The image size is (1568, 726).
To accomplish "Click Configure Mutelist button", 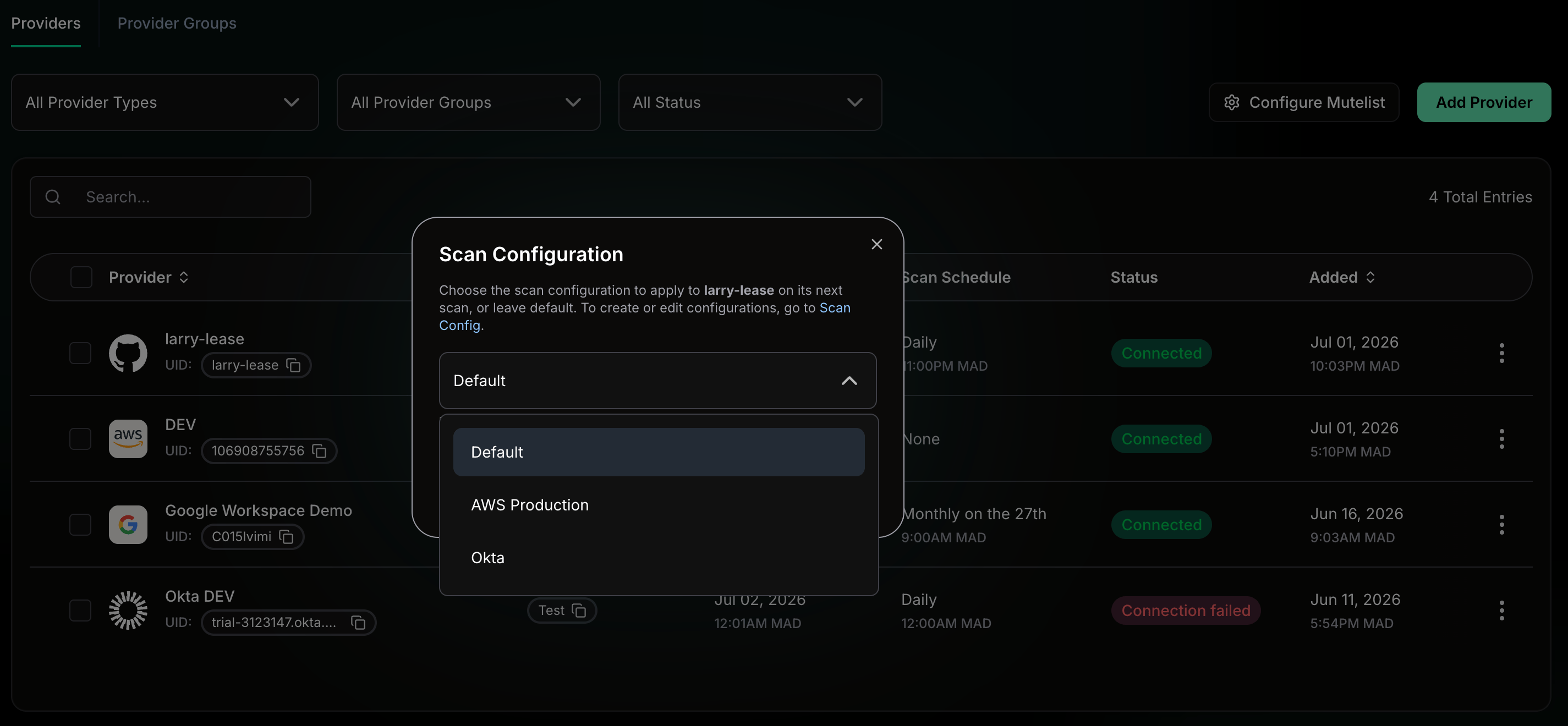I will tap(1304, 102).
